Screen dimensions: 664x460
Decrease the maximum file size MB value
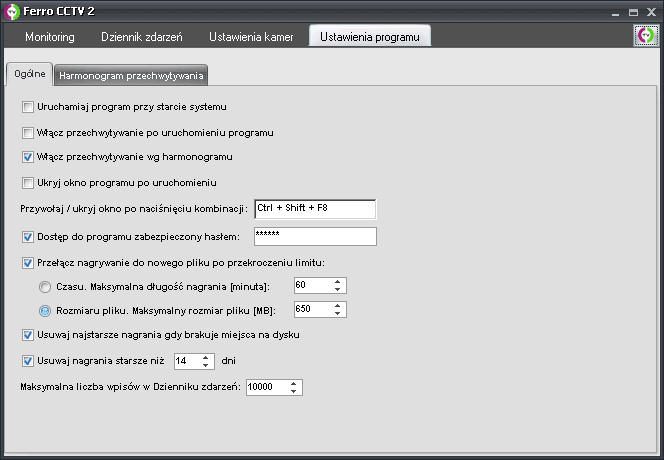[x=338, y=313]
